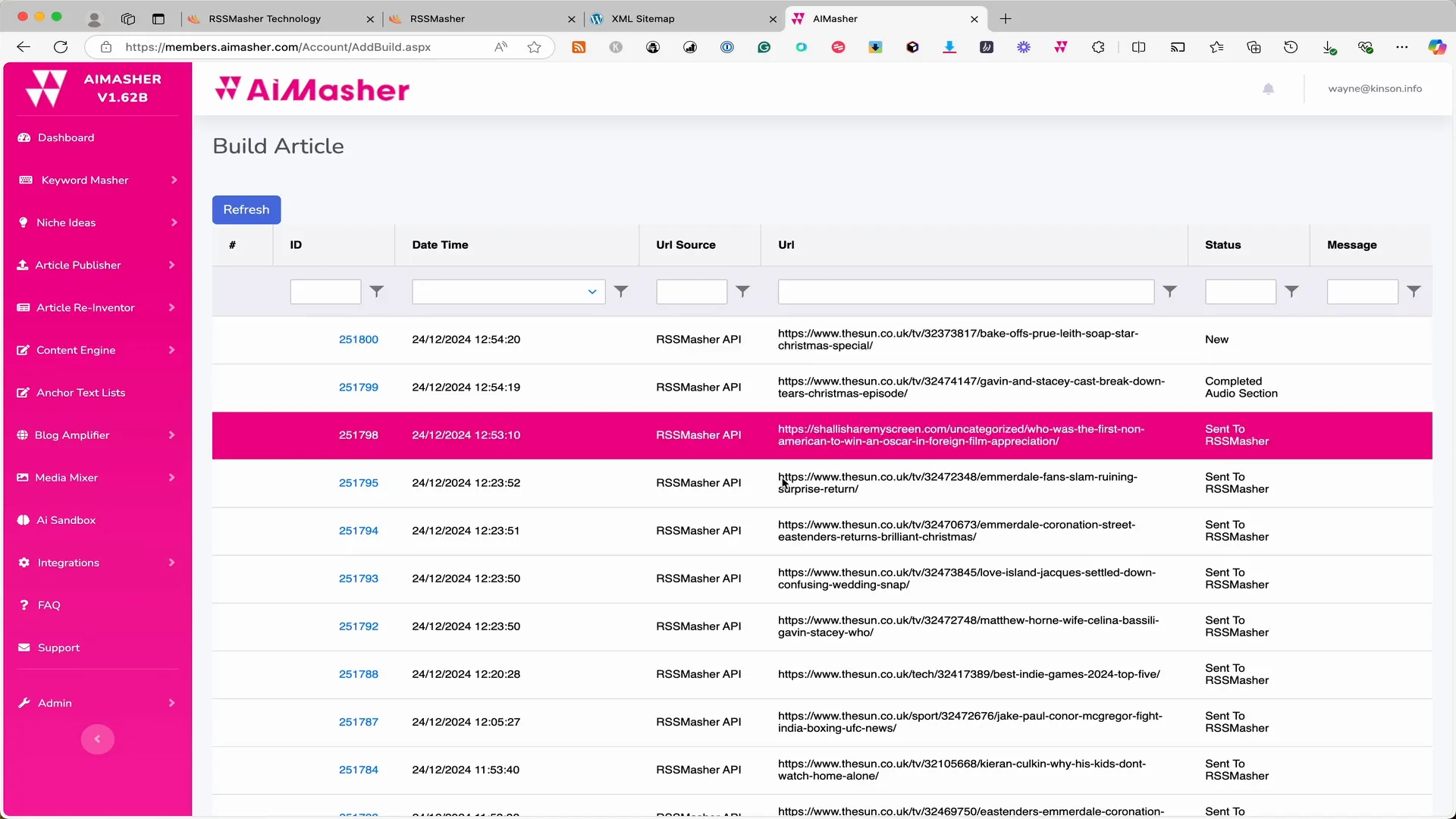Click the site info lock icon
Screen dimensions: 1456x819
(106, 47)
